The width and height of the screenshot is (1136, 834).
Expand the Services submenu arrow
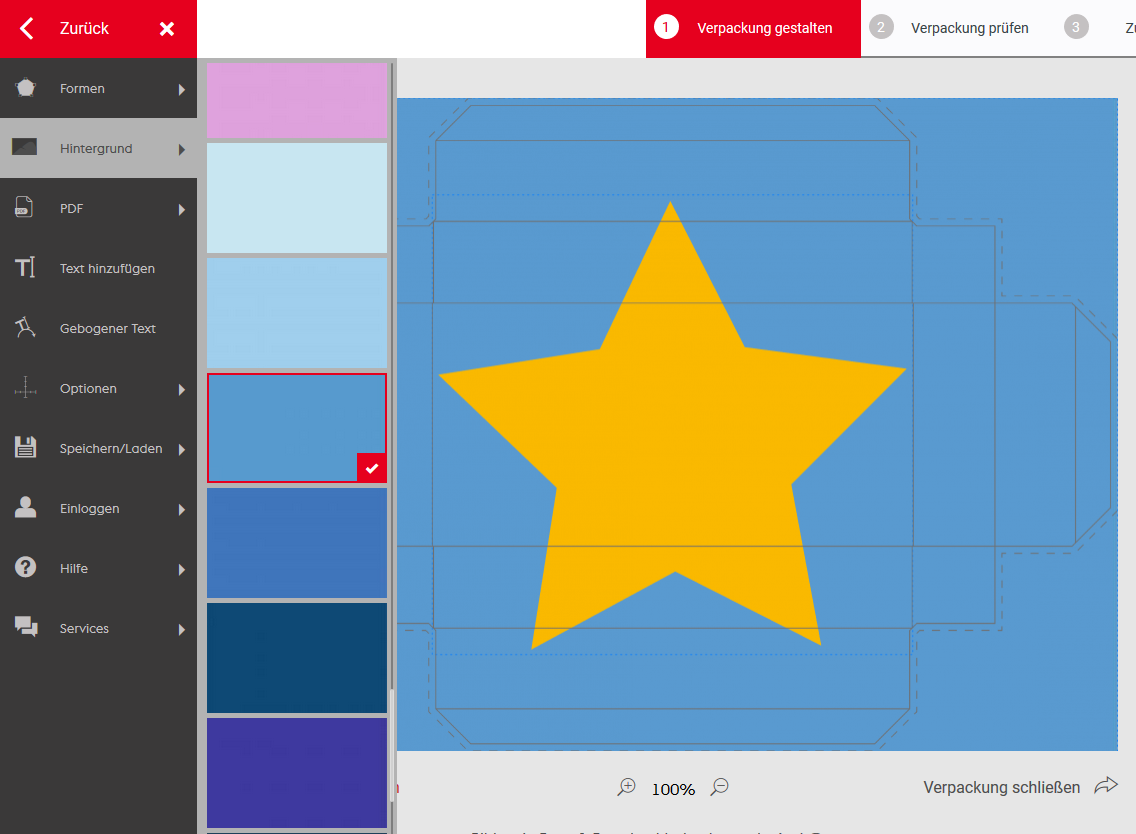pyautogui.click(x=182, y=629)
